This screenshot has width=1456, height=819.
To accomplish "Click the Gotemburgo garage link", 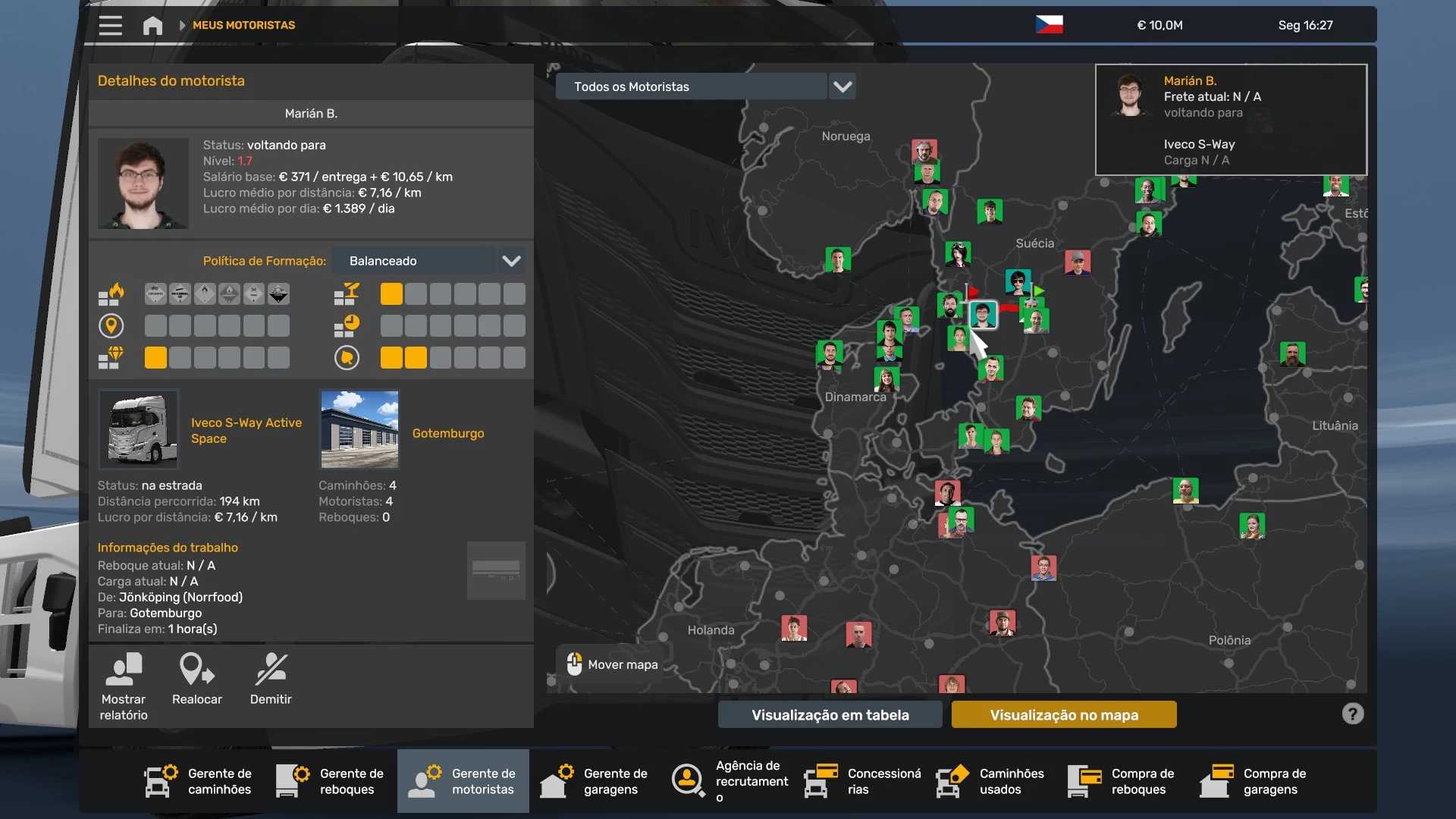I will pos(447,433).
